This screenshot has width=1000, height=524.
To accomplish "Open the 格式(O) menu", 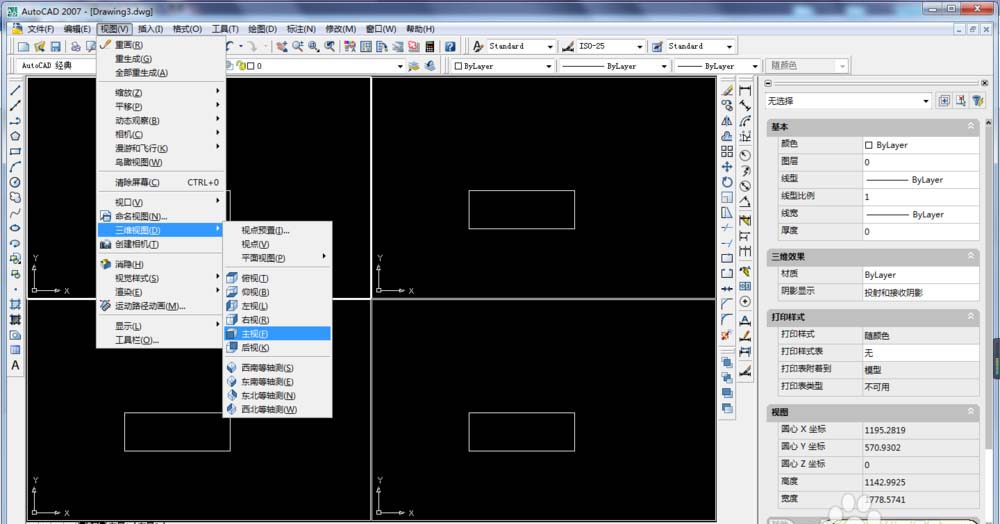I will click(187, 29).
